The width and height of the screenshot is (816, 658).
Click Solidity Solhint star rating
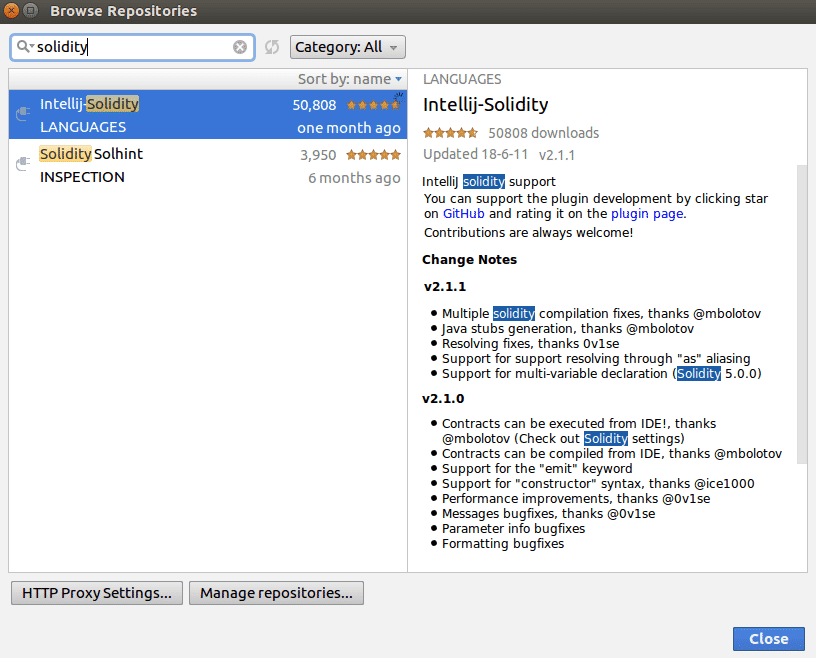pos(373,155)
